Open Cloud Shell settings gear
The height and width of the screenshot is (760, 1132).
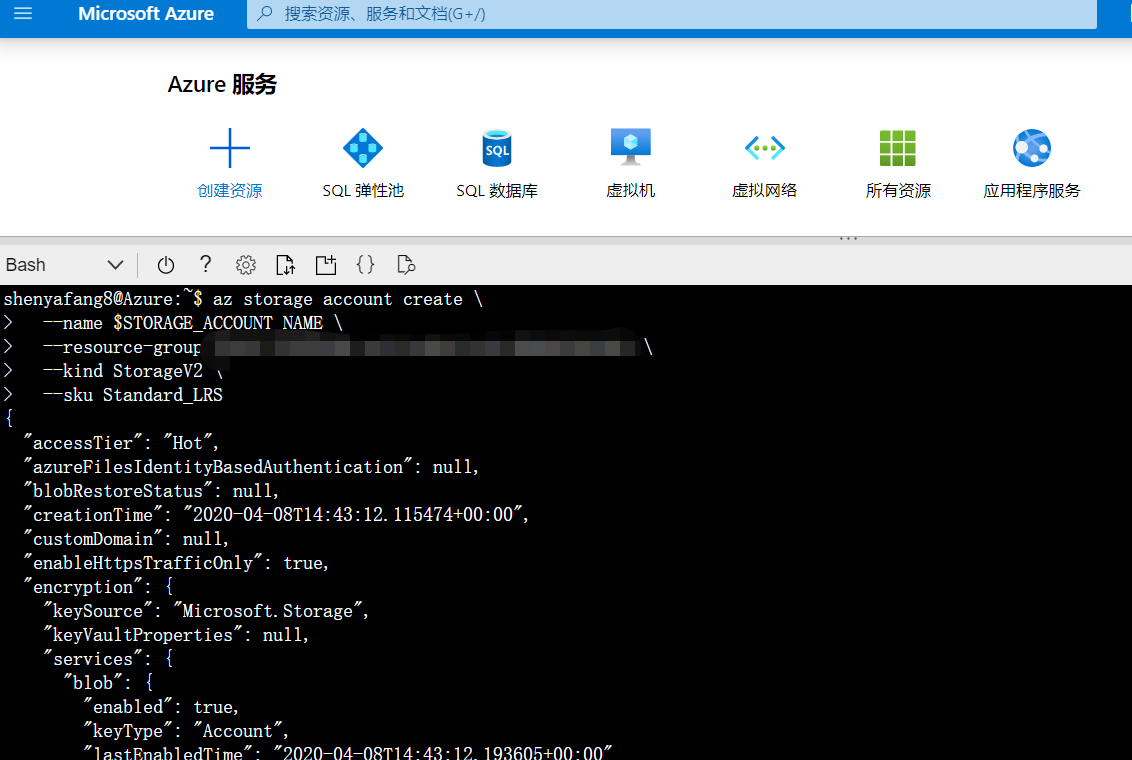[245, 265]
